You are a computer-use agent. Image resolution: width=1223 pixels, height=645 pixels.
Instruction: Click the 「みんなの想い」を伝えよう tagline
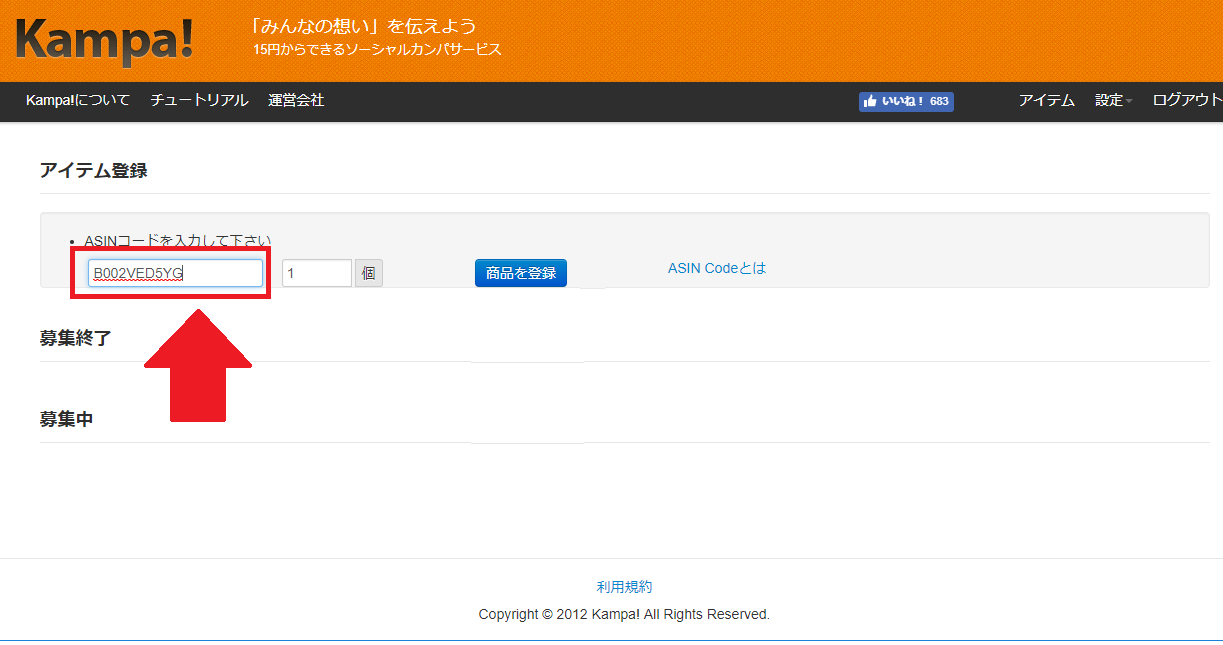click(x=364, y=26)
